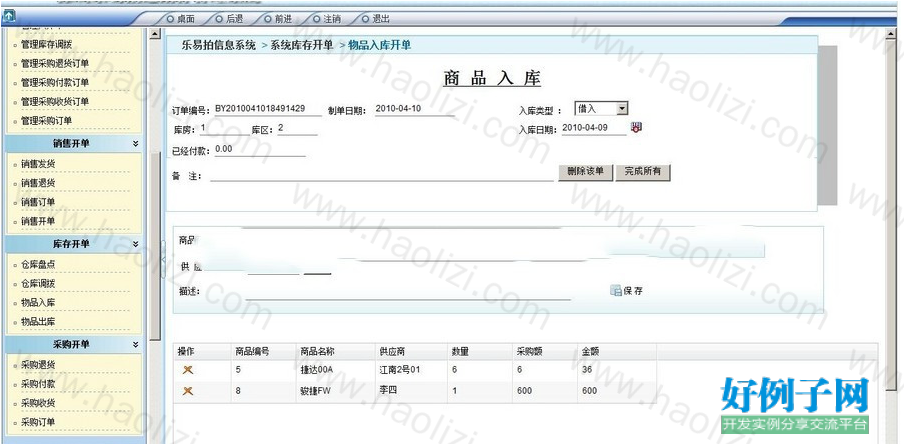904x444 pixels.
Task: Click the 采购额 column header
Action: coord(530,351)
